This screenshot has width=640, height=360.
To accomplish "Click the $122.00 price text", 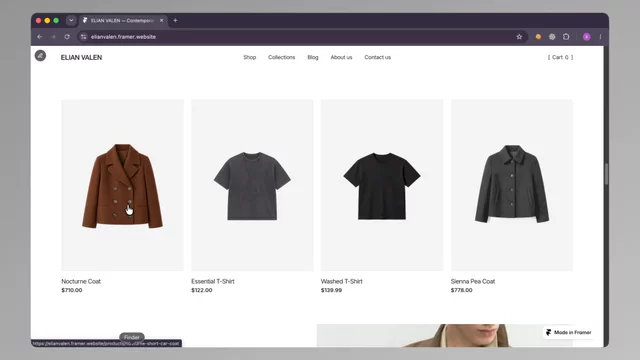I will (x=202, y=290).
